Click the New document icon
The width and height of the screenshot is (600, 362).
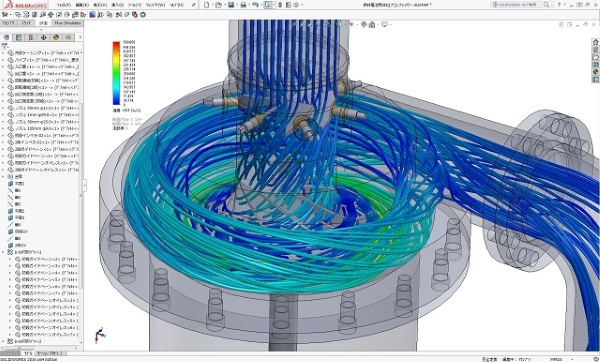point(207,5)
